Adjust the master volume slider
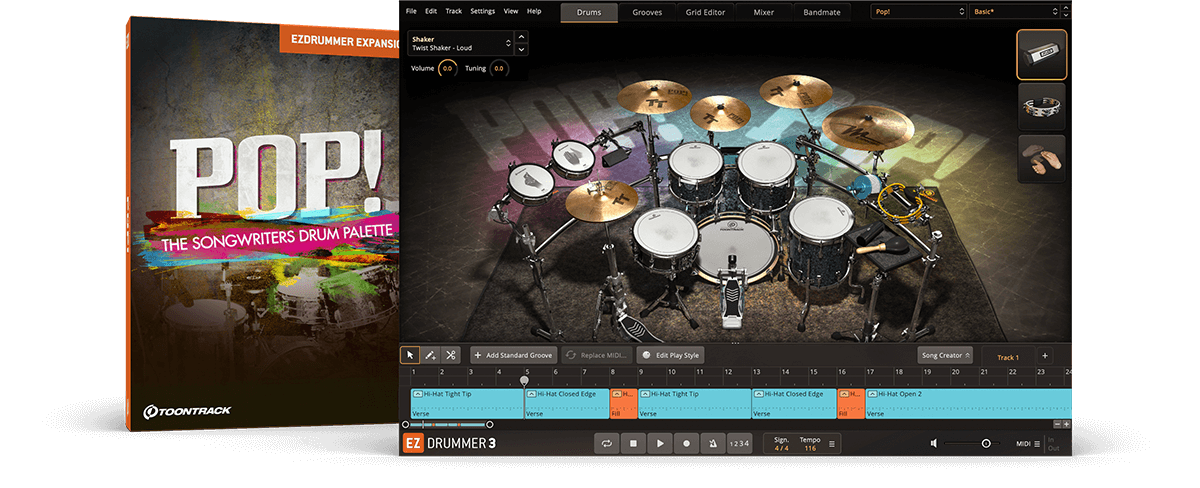 click(x=985, y=443)
